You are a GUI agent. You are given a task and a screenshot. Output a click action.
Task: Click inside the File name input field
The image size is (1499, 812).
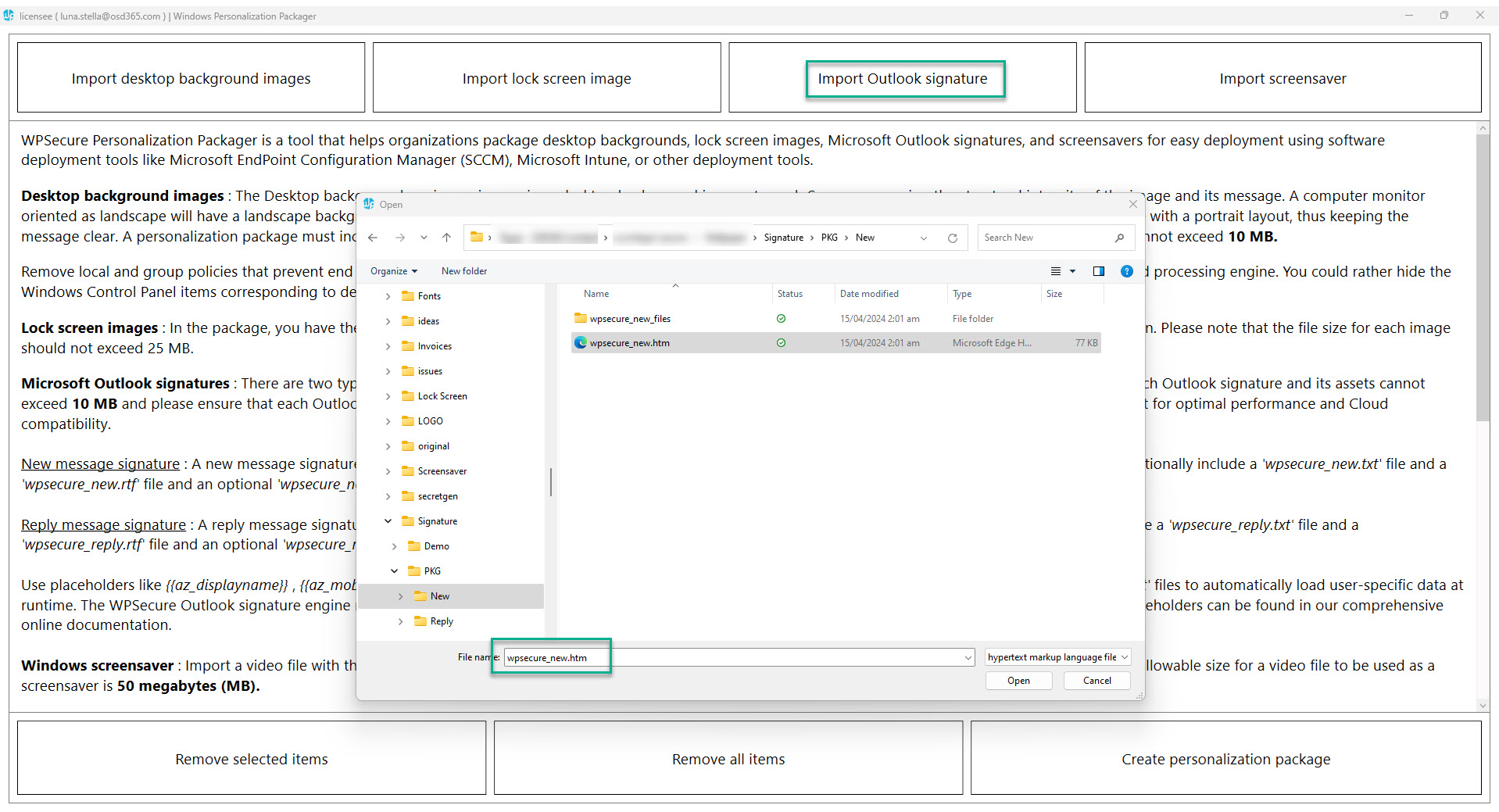pyautogui.click(x=703, y=657)
